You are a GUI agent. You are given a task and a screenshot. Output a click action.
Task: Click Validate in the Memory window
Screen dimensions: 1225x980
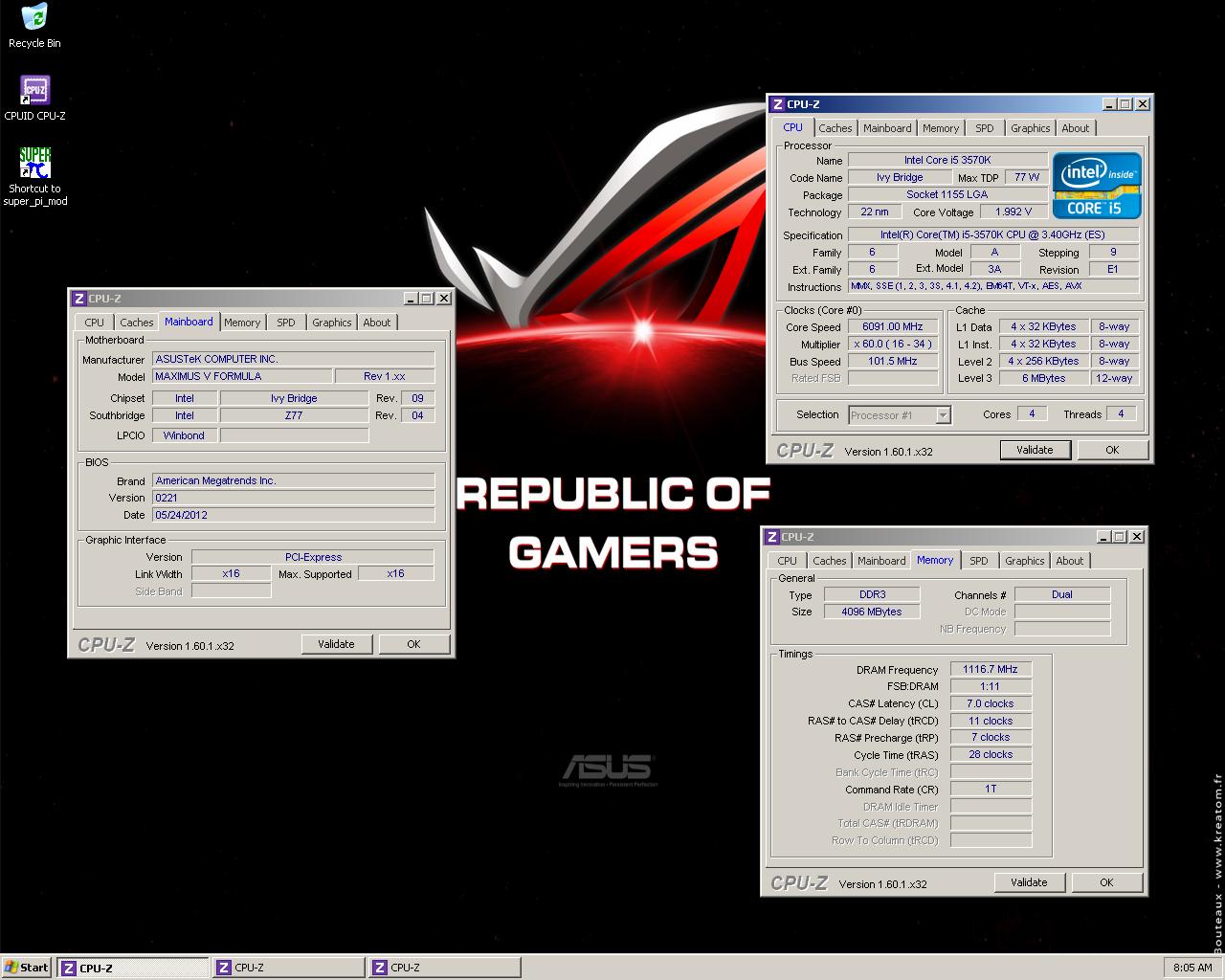pyautogui.click(x=1029, y=882)
